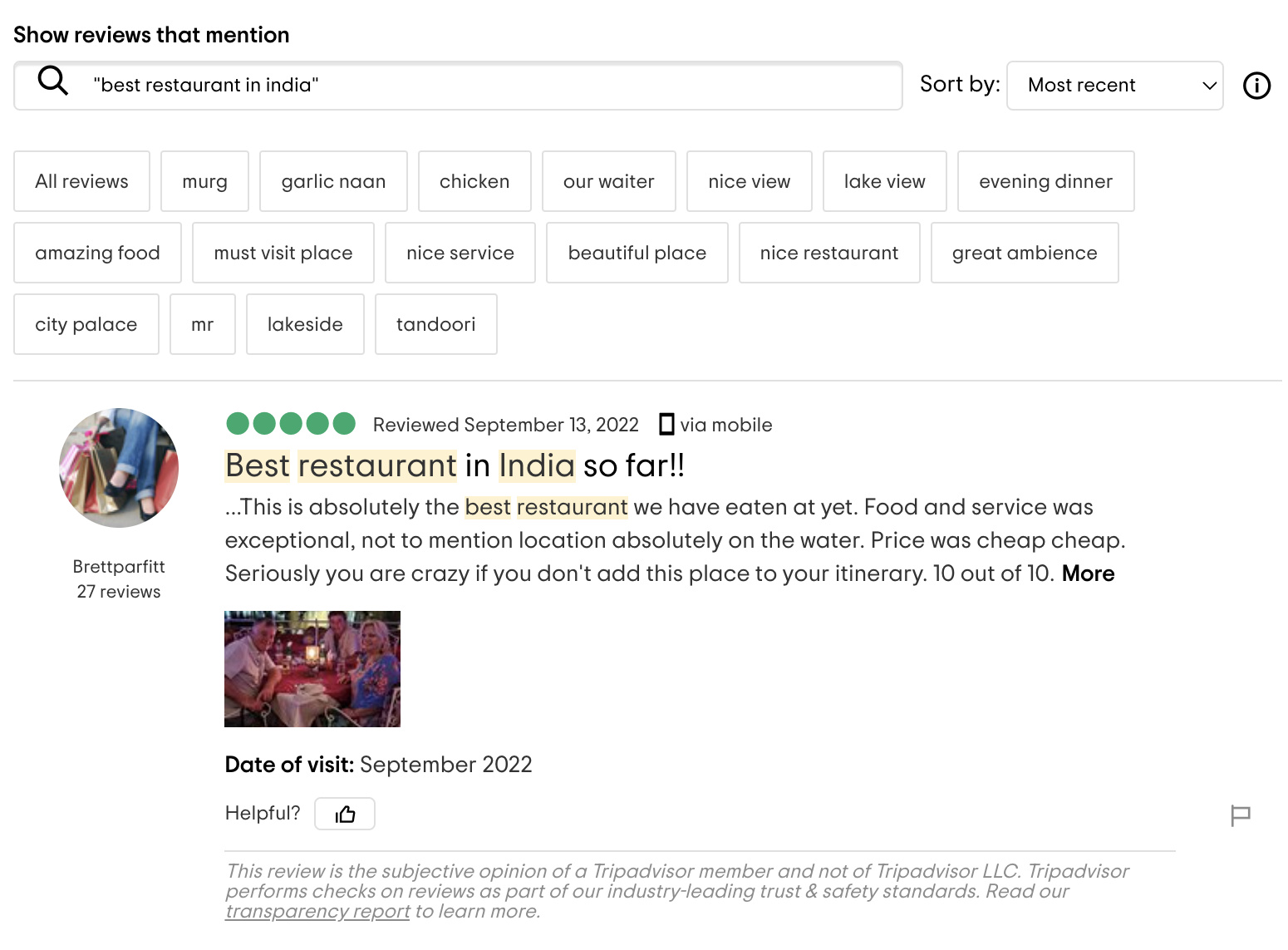1288x950 pixels.
Task: Open the sort info icon
Action: (x=1256, y=86)
